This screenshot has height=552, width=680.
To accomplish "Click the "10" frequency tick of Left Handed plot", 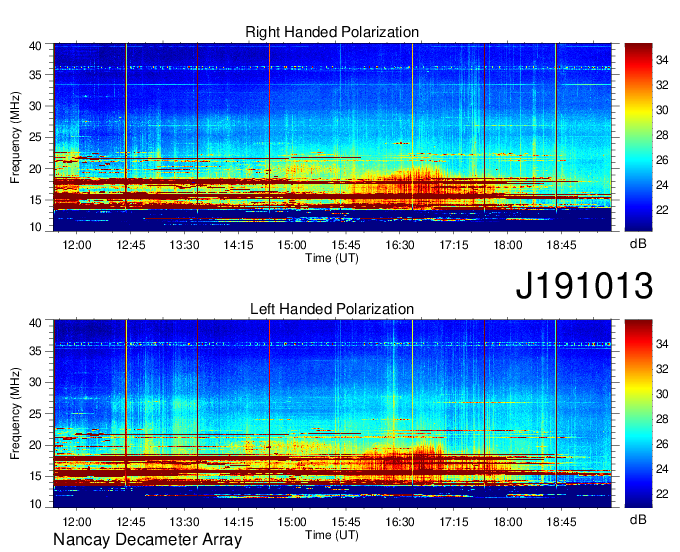I will click(36, 504).
